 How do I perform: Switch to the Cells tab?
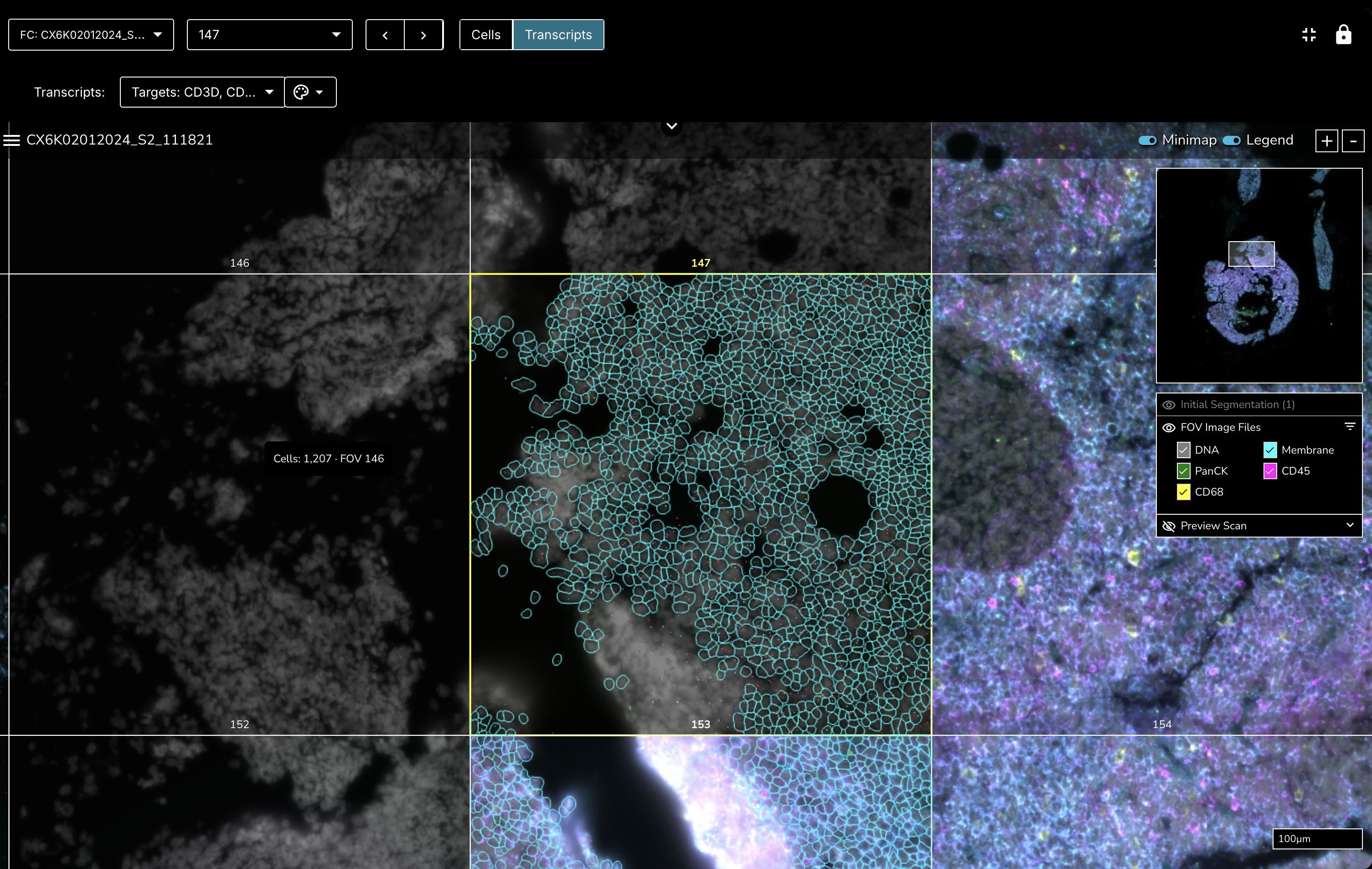pyautogui.click(x=485, y=35)
